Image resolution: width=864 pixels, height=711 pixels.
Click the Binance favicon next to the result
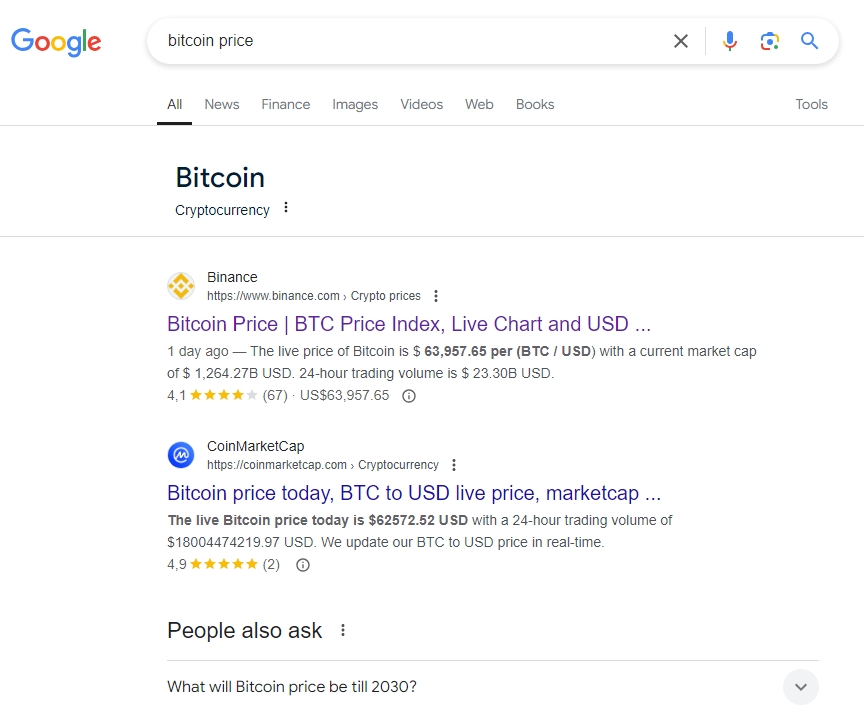(181, 286)
